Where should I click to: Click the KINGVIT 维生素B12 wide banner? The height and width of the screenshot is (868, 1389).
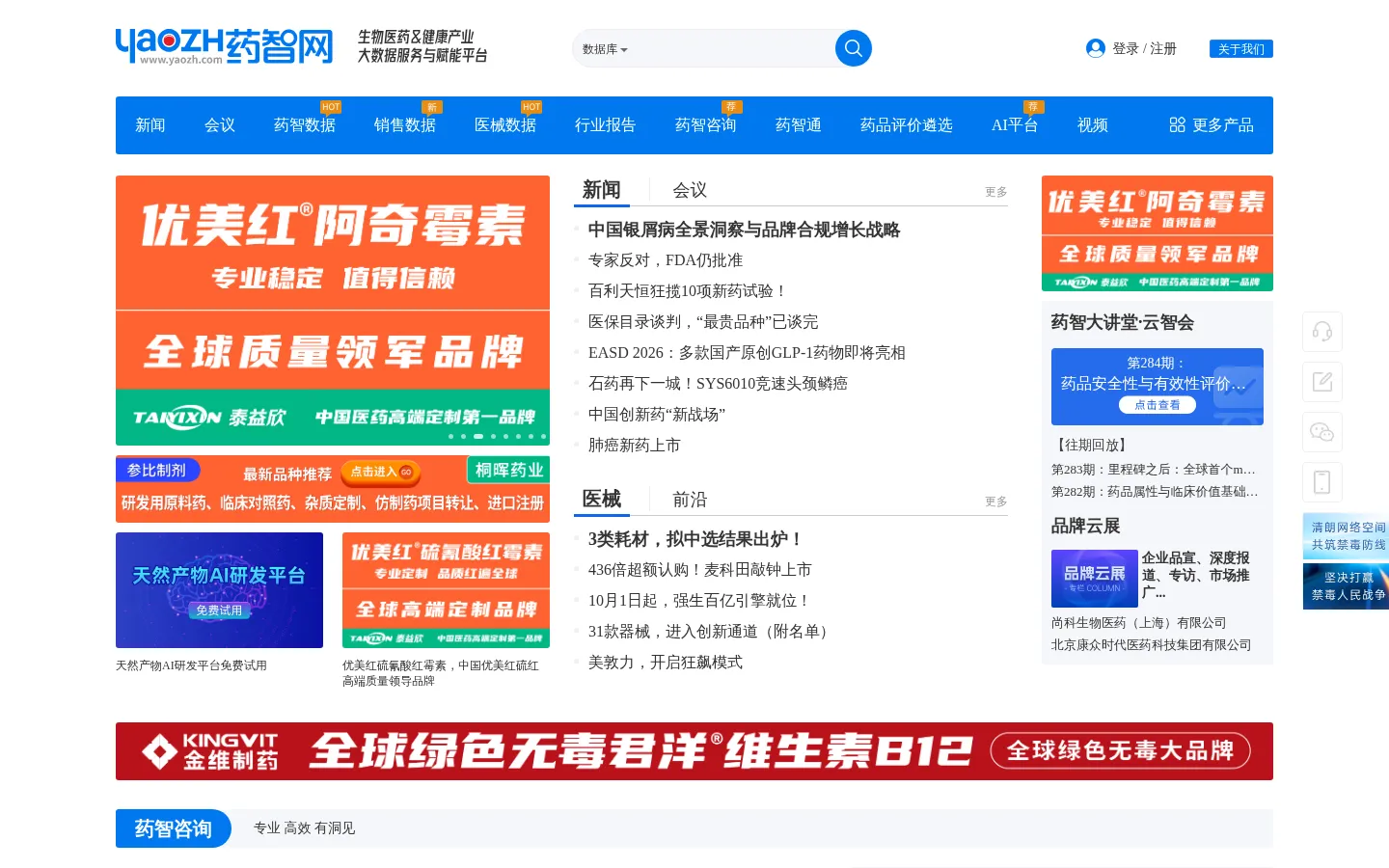coord(694,751)
